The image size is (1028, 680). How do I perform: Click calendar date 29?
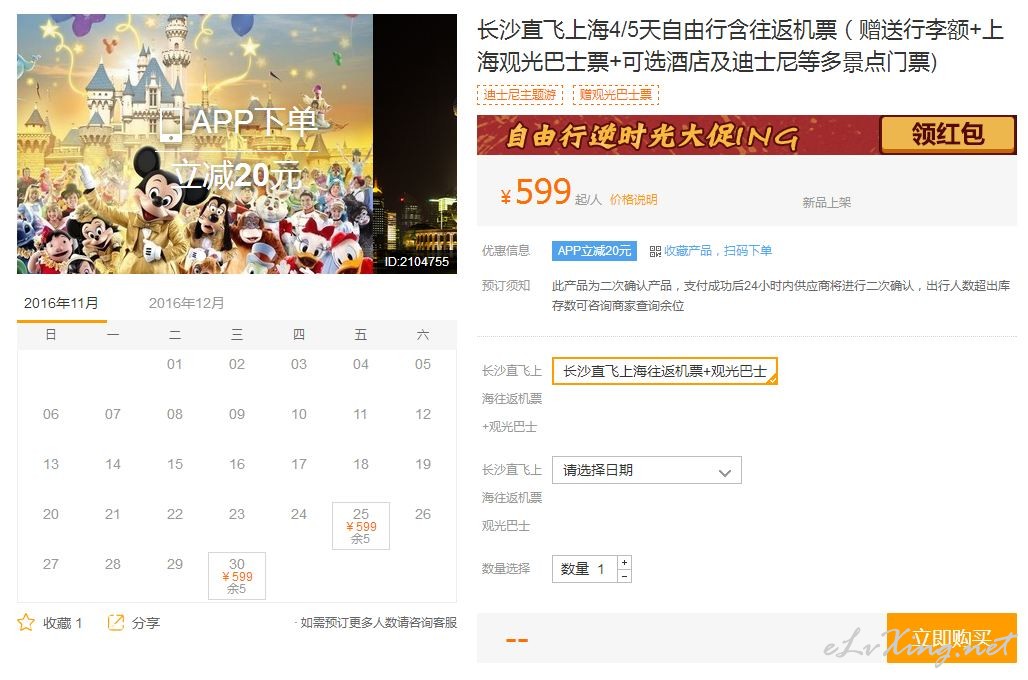pos(174,564)
